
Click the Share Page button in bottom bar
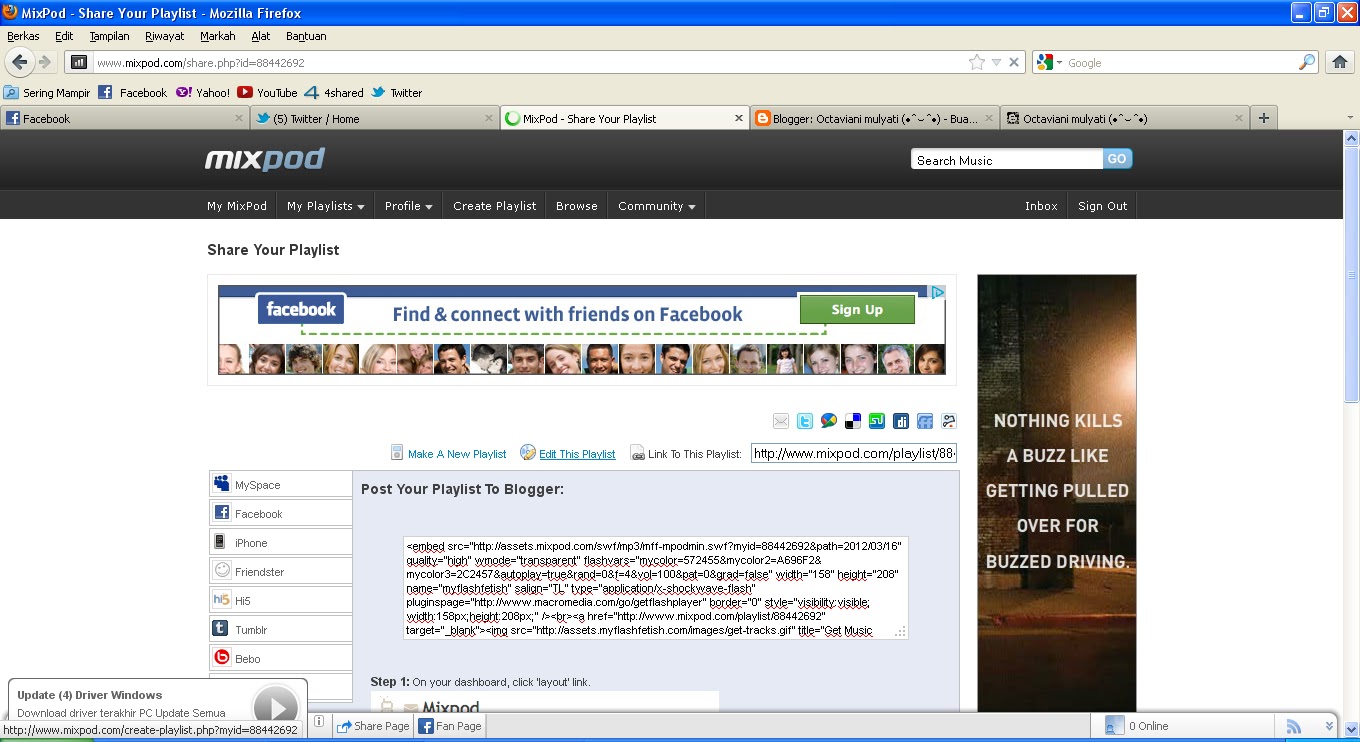(x=372, y=726)
